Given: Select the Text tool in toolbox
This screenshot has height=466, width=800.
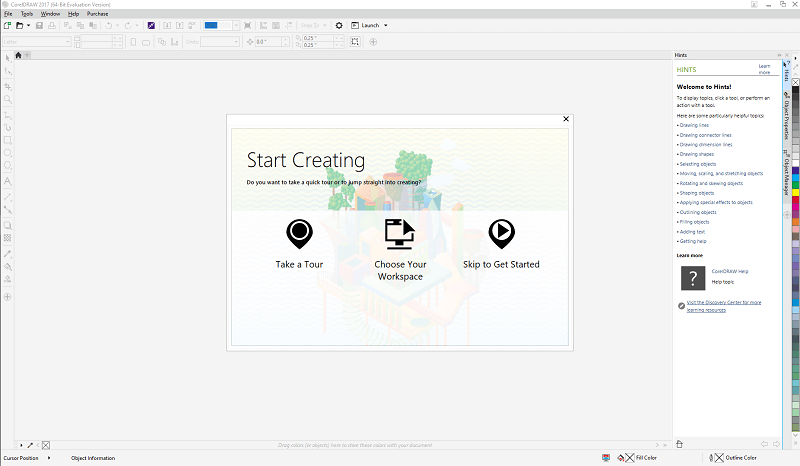Looking at the screenshot, I should (8, 181).
